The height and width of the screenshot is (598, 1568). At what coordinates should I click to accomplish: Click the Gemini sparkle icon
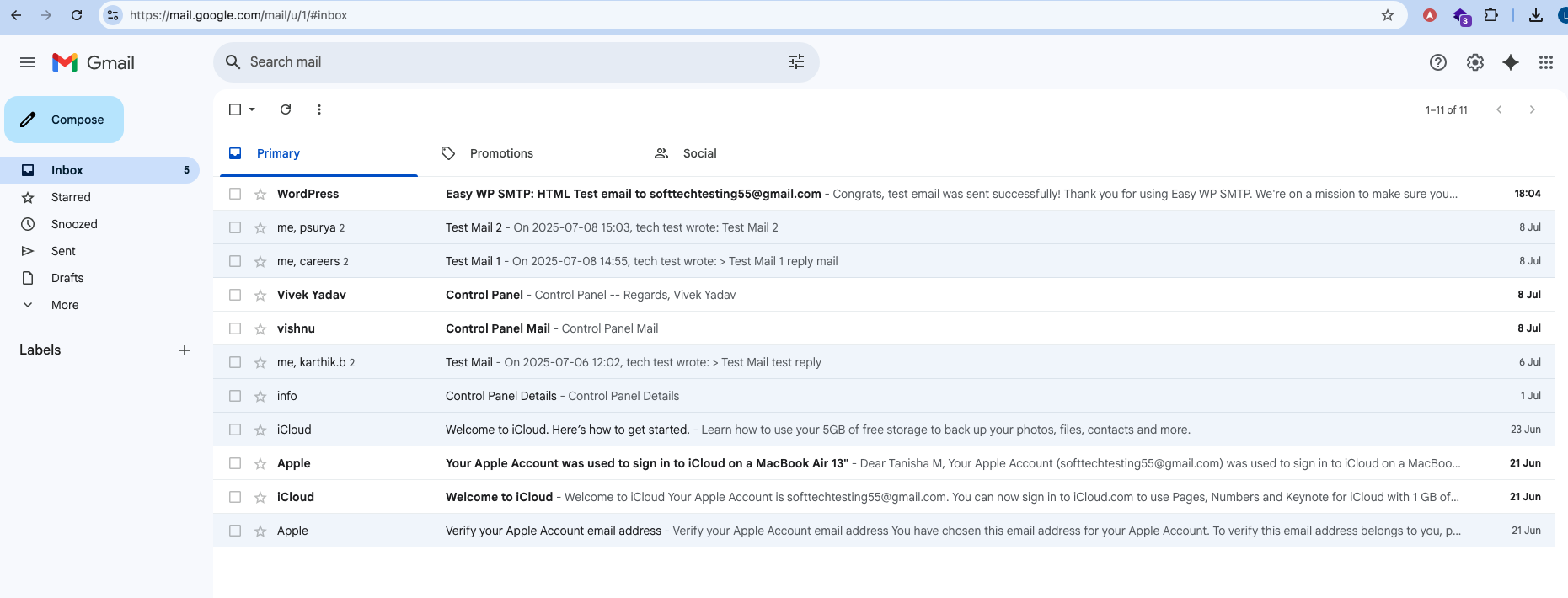1511,62
